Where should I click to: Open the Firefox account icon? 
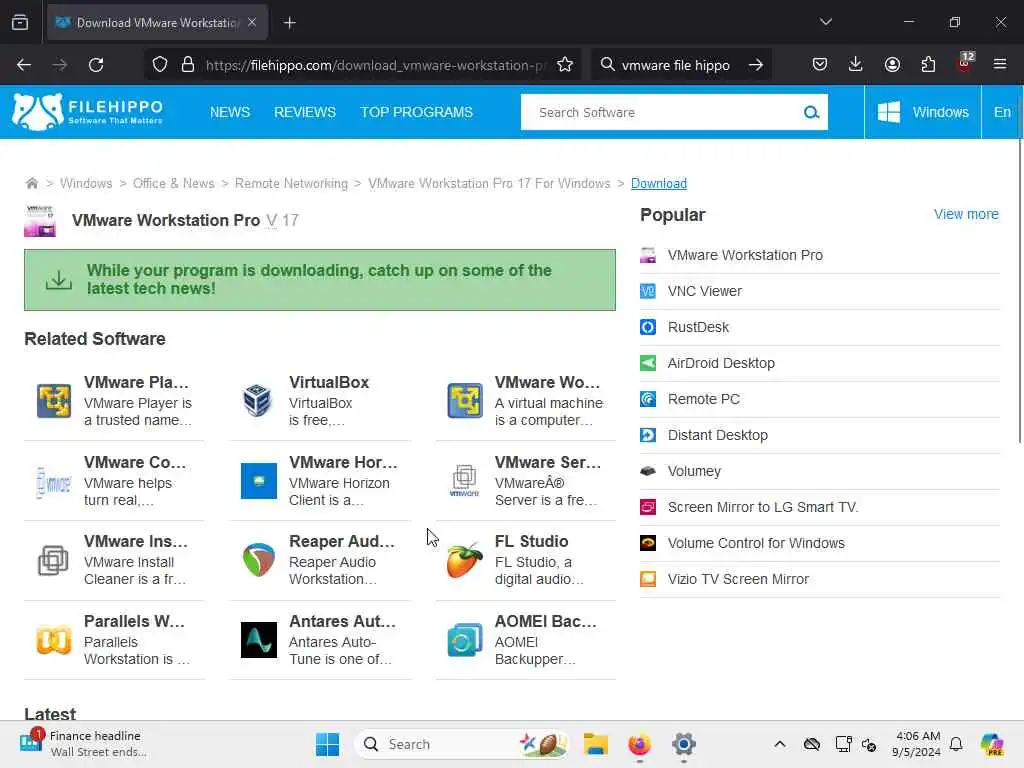pyautogui.click(x=892, y=65)
